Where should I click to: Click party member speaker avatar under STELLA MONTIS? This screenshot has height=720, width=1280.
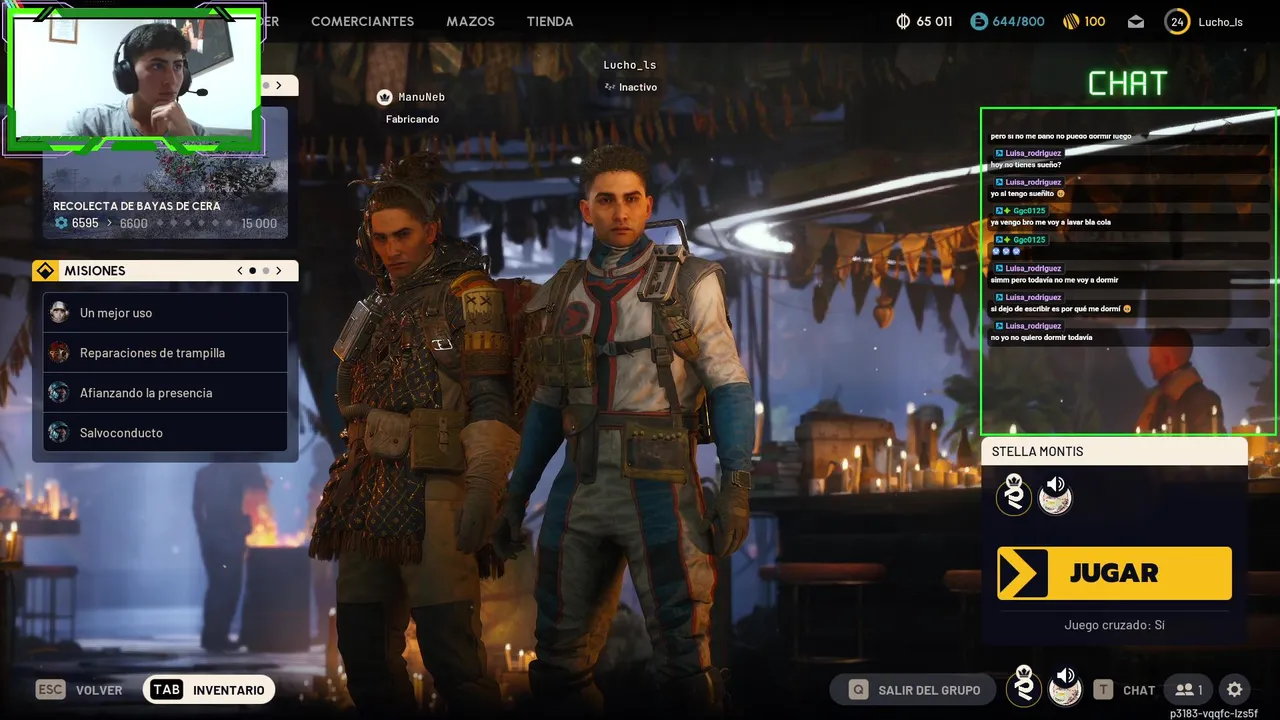pyautogui.click(x=1055, y=495)
